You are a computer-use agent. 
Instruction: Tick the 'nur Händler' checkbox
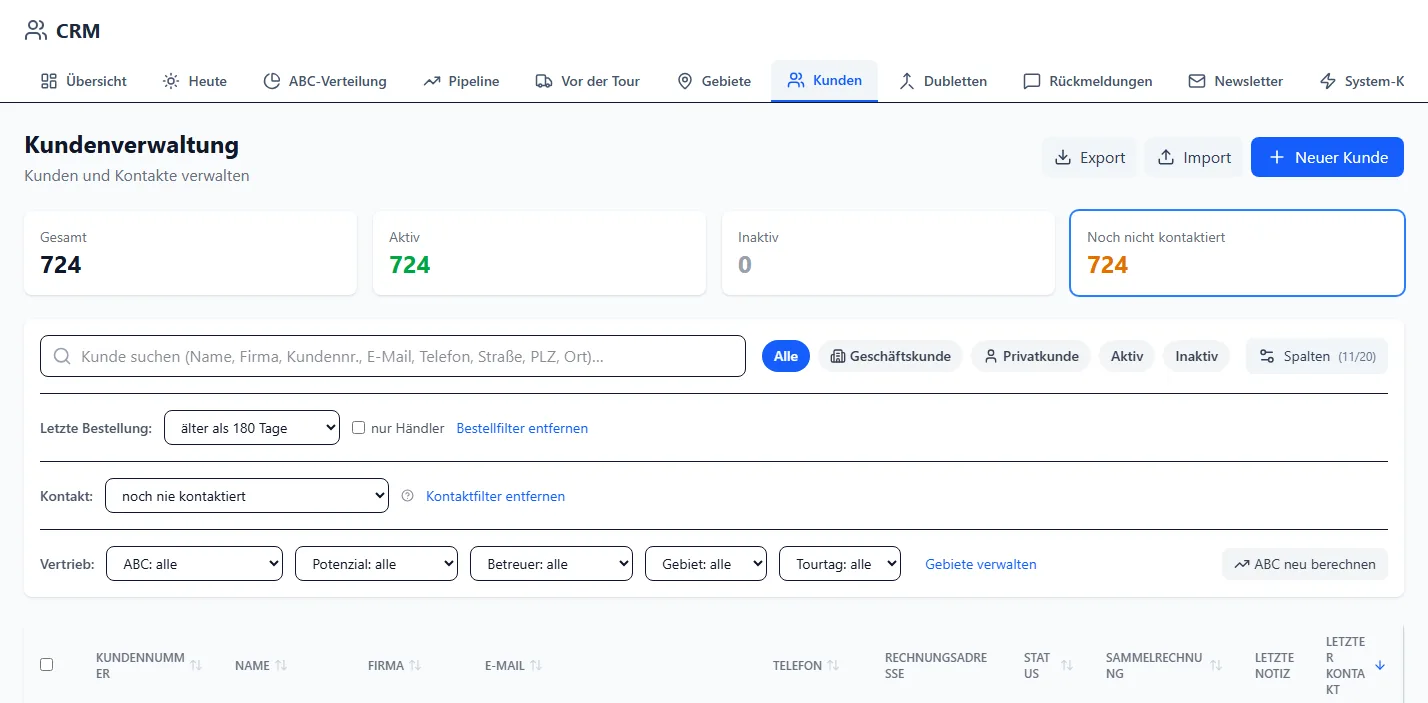(x=359, y=428)
